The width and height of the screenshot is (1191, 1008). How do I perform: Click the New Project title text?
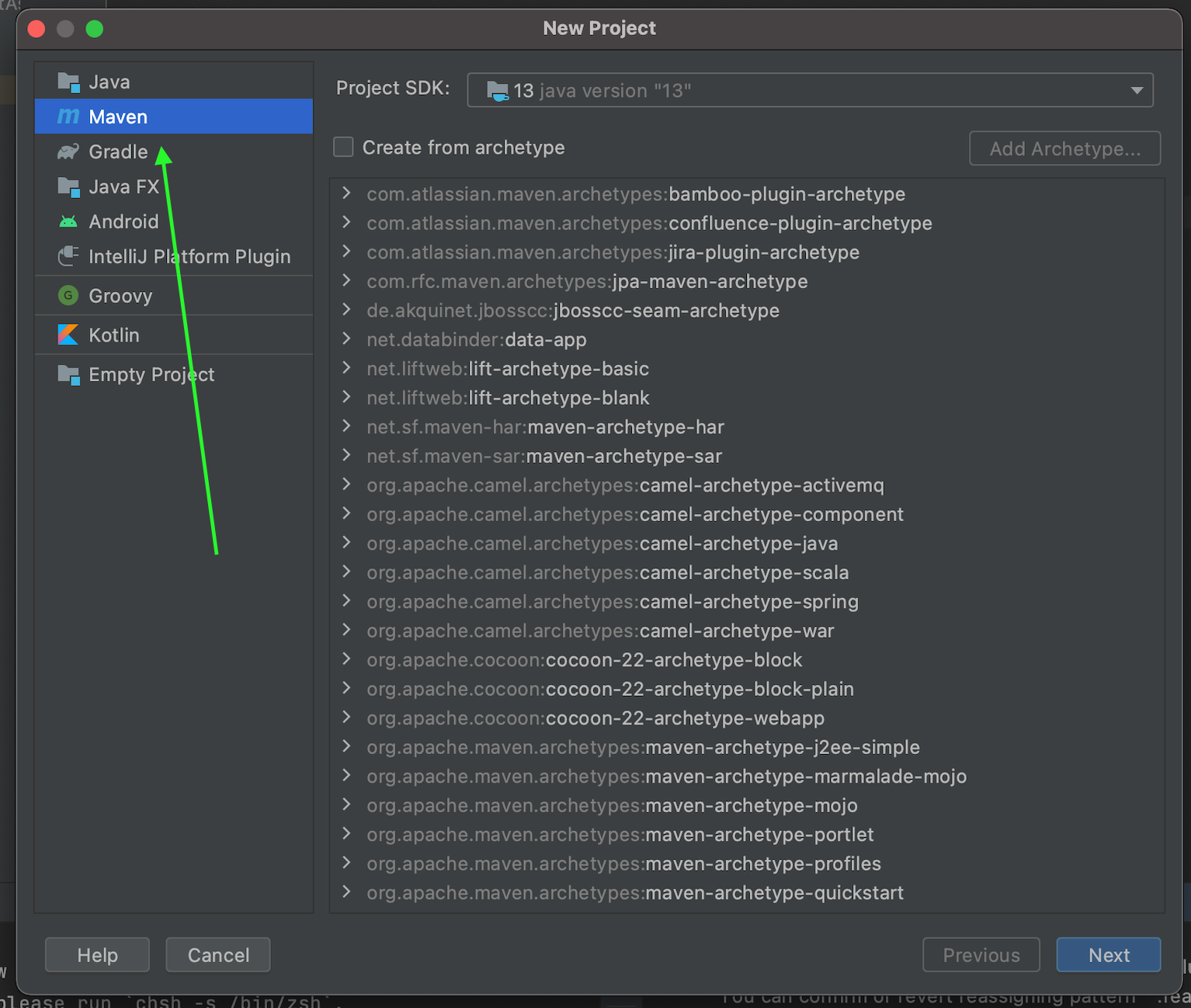click(x=599, y=28)
